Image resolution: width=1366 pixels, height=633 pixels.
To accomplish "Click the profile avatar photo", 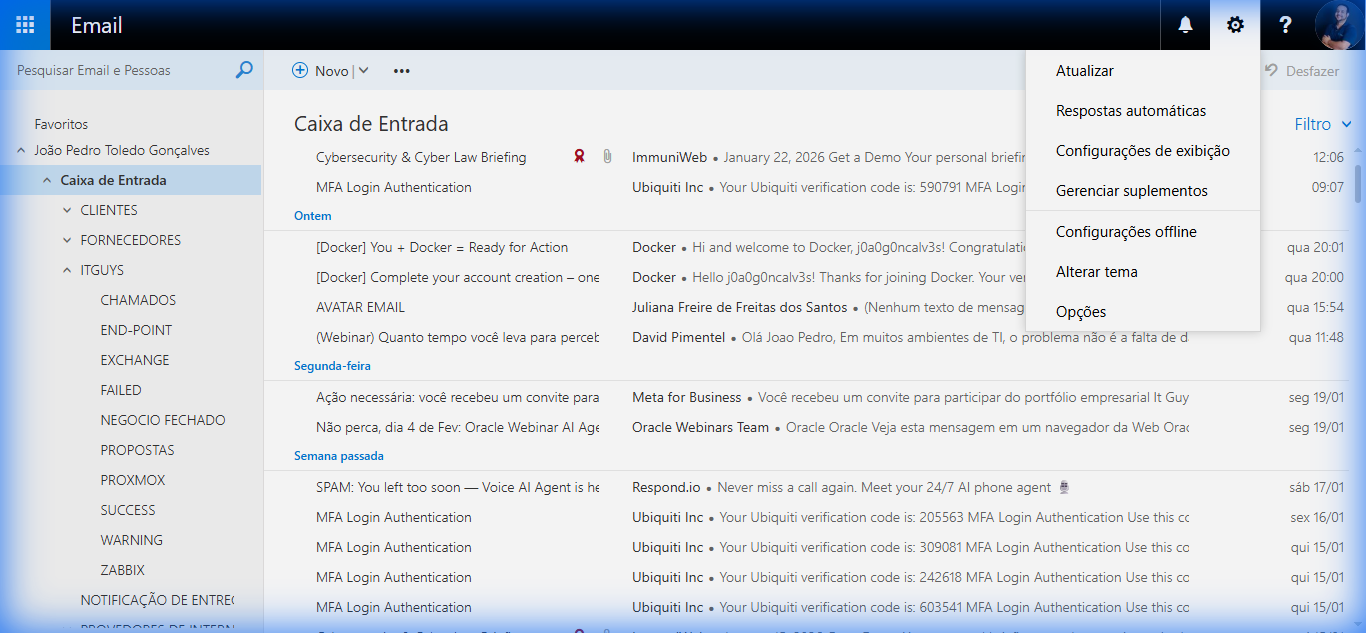I will click(1341, 24).
